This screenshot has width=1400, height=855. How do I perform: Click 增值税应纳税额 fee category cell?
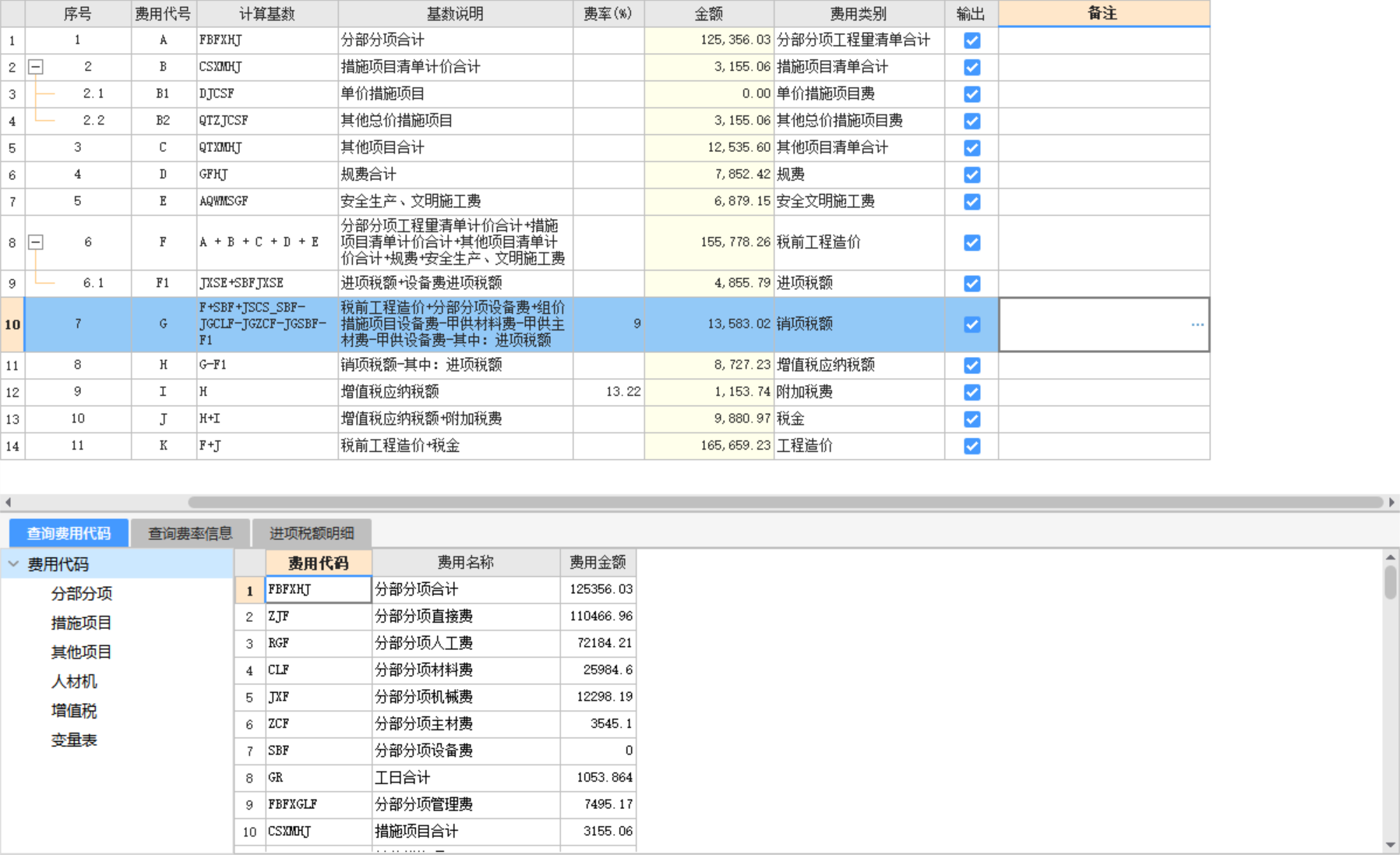click(x=859, y=365)
